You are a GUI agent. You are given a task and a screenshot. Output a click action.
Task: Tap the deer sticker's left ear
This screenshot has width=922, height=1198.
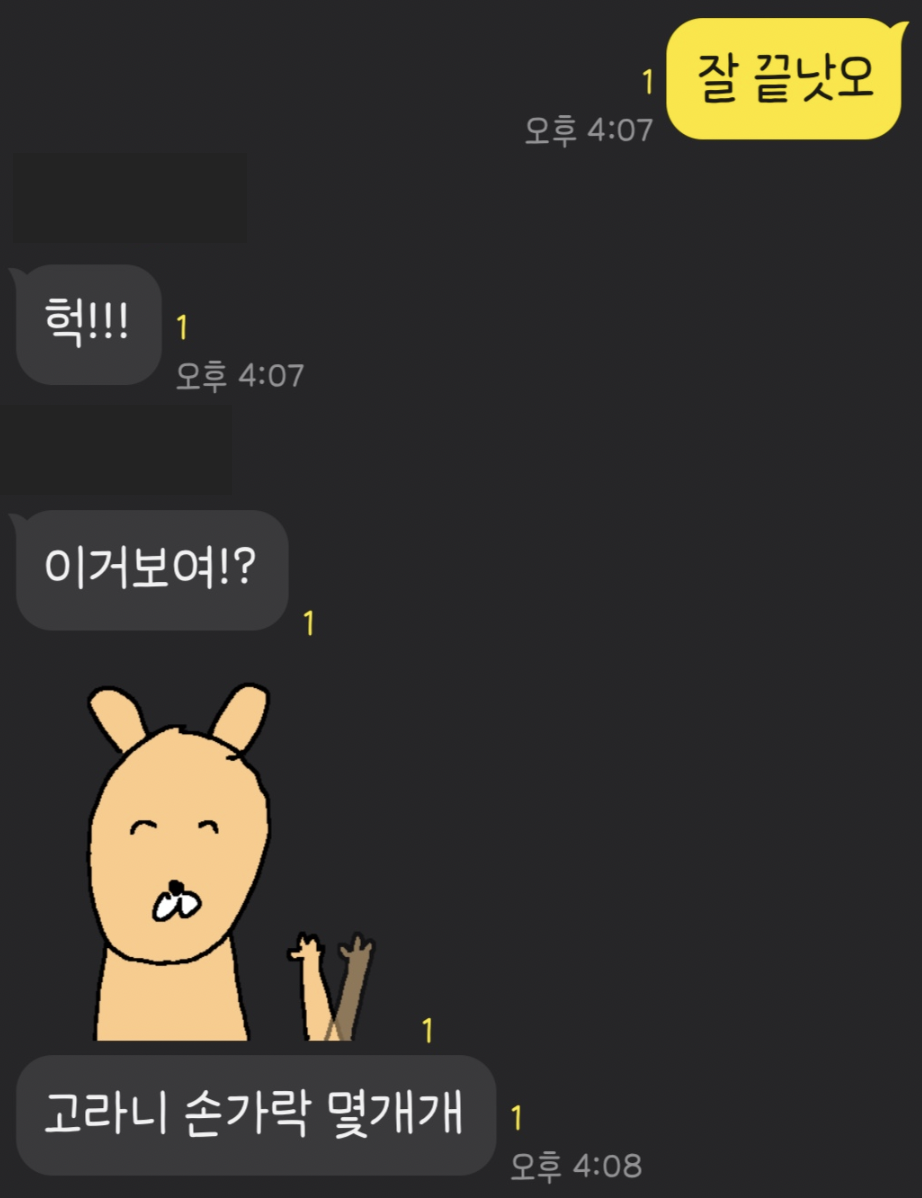[x=118, y=718]
